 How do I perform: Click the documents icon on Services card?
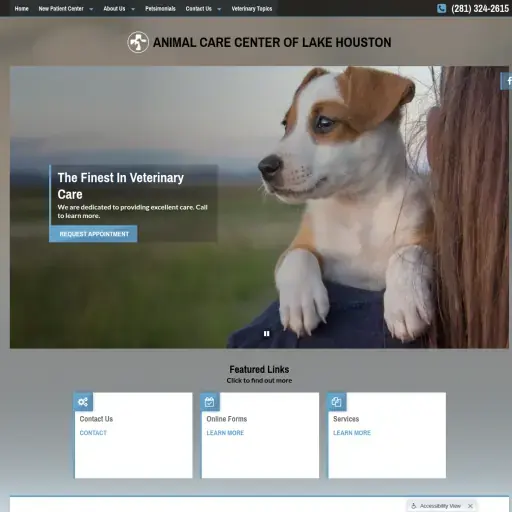[336, 402]
